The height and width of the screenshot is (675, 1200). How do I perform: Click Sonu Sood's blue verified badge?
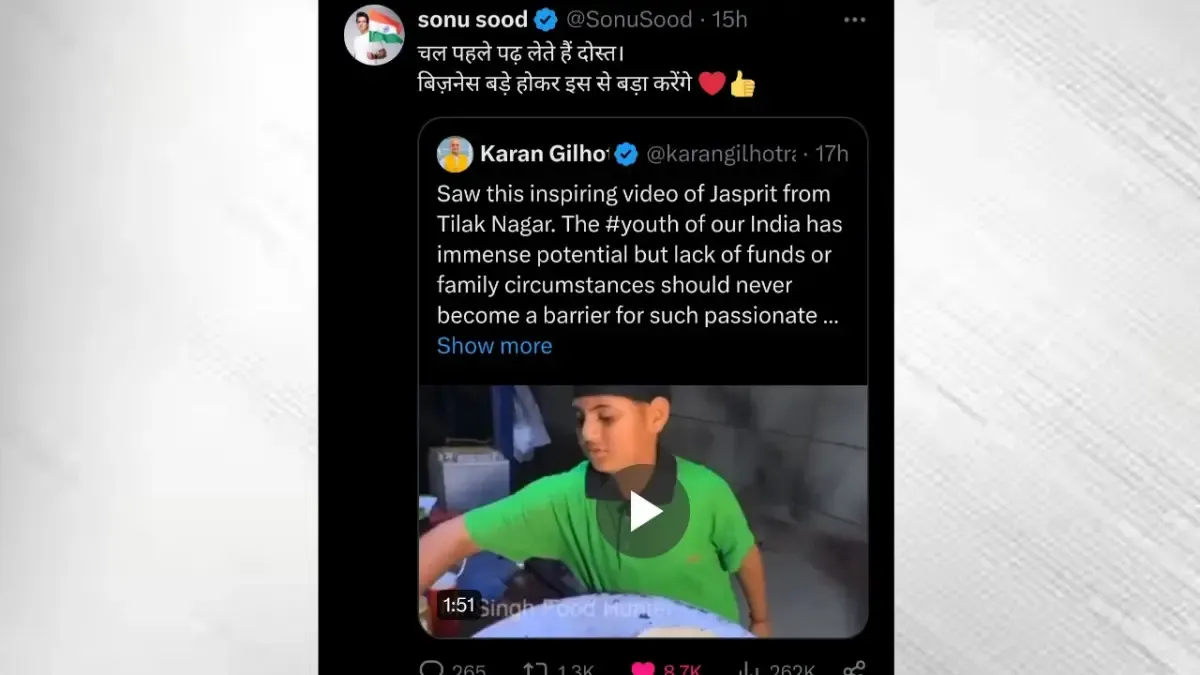[x=546, y=20]
